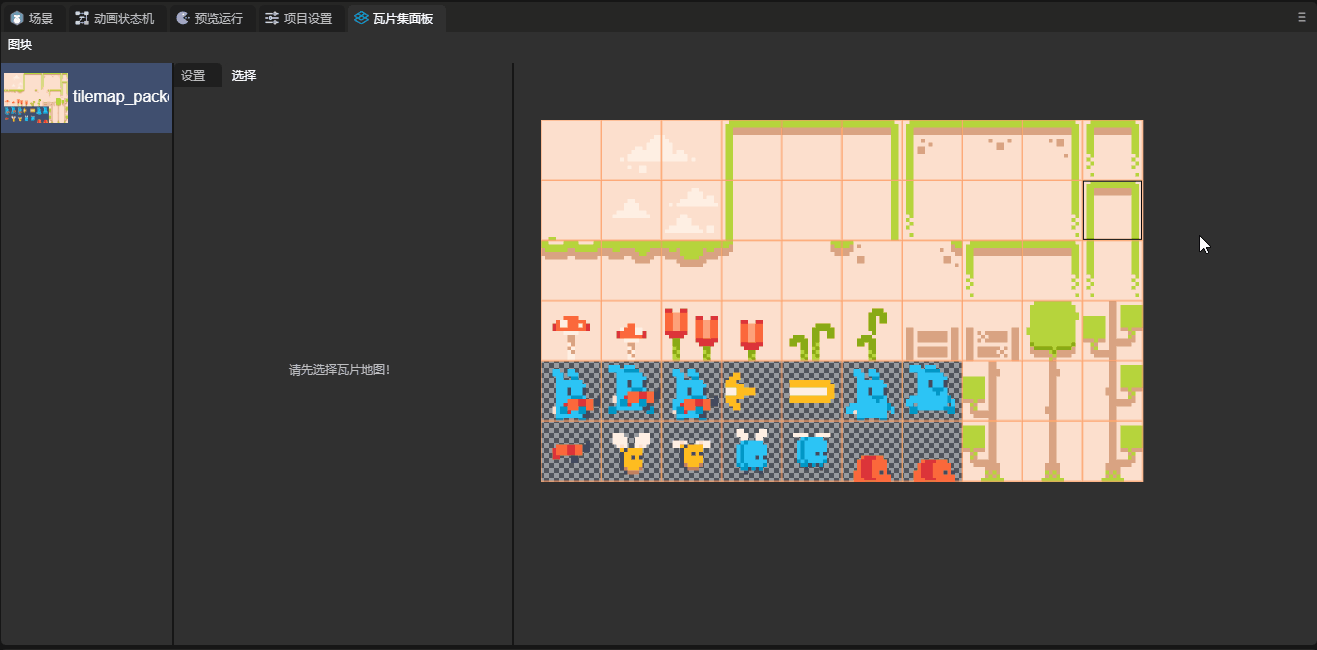Go to the 预览运行 tab
Screen dimensions: 1317x650
click(209, 18)
